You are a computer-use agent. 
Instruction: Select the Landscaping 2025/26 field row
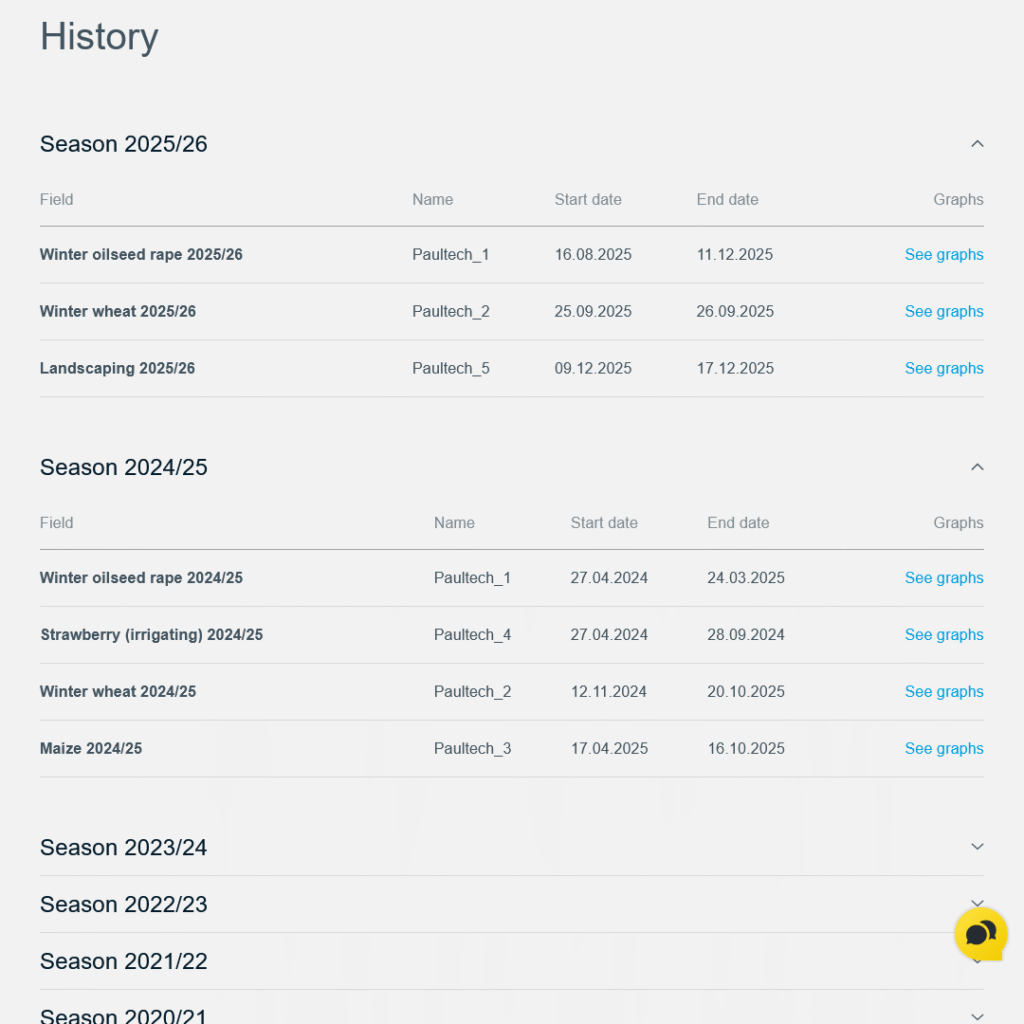coord(117,369)
